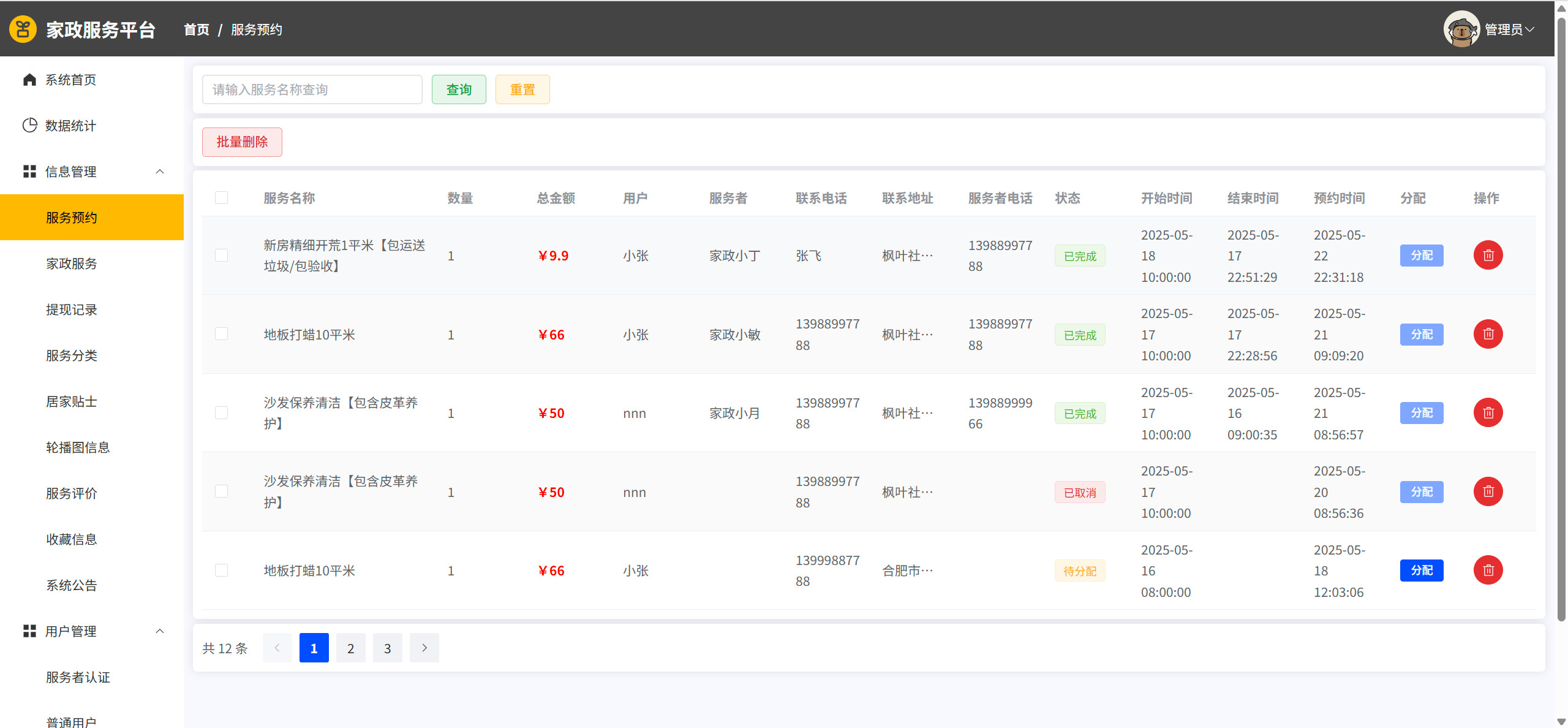Select checkbox for the 已取消 order row
Image resolution: width=1568 pixels, height=728 pixels.
pyautogui.click(x=221, y=492)
